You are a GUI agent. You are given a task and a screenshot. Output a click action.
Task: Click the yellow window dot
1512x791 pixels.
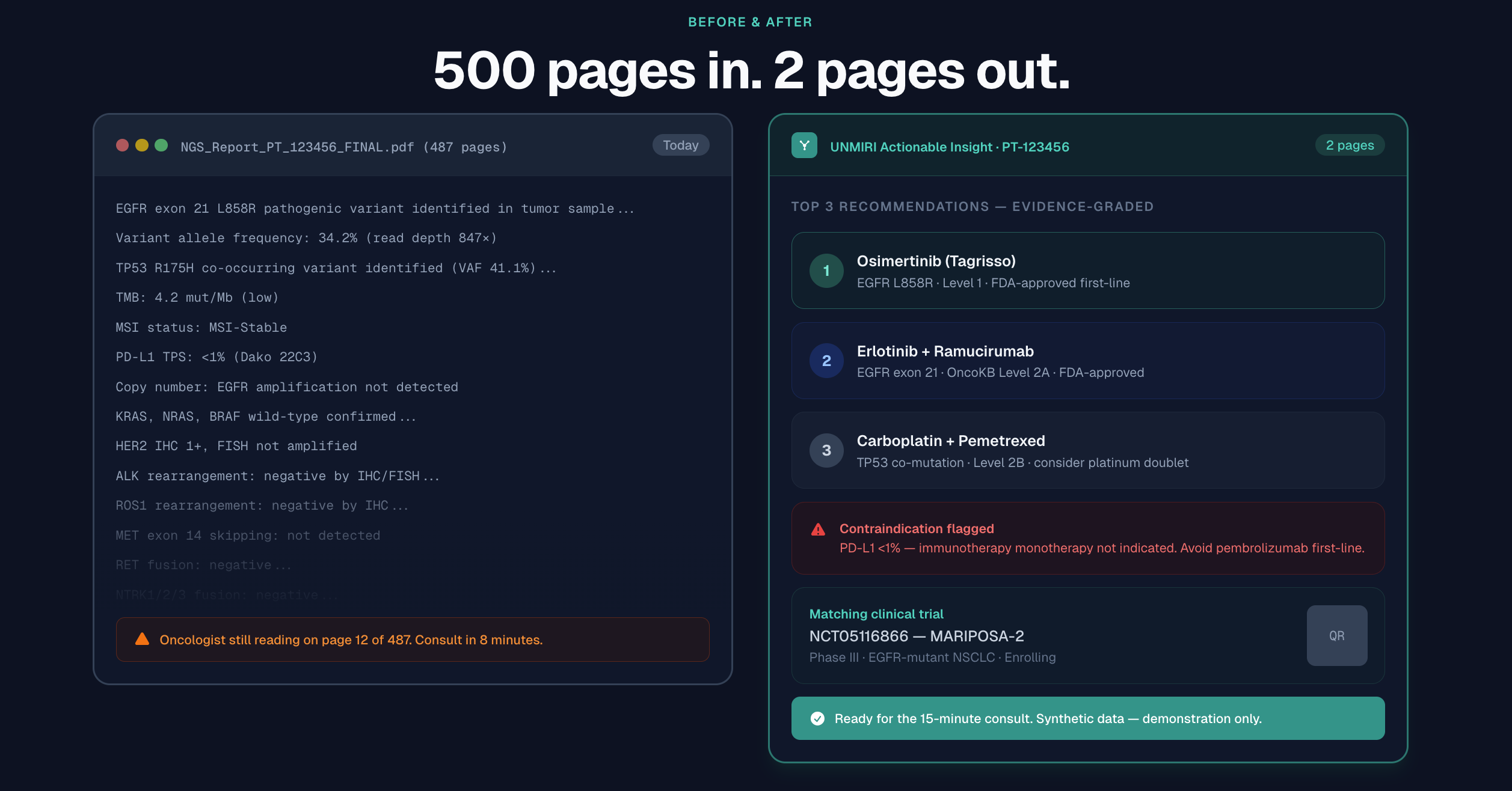pos(142,145)
